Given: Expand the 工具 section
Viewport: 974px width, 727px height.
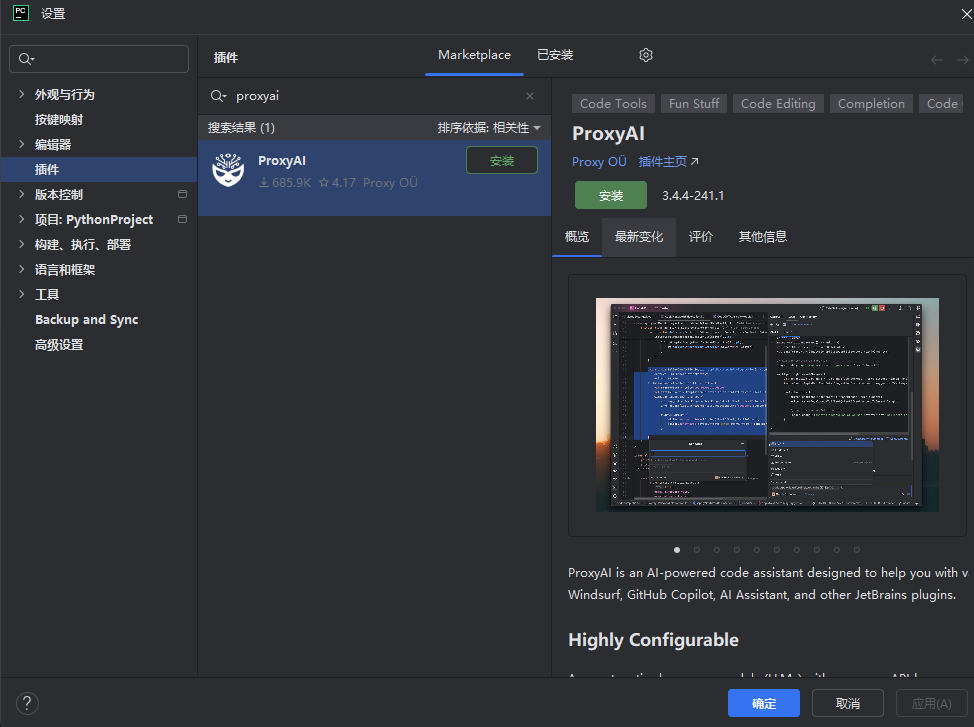Looking at the screenshot, I should (x=22, y=294).
